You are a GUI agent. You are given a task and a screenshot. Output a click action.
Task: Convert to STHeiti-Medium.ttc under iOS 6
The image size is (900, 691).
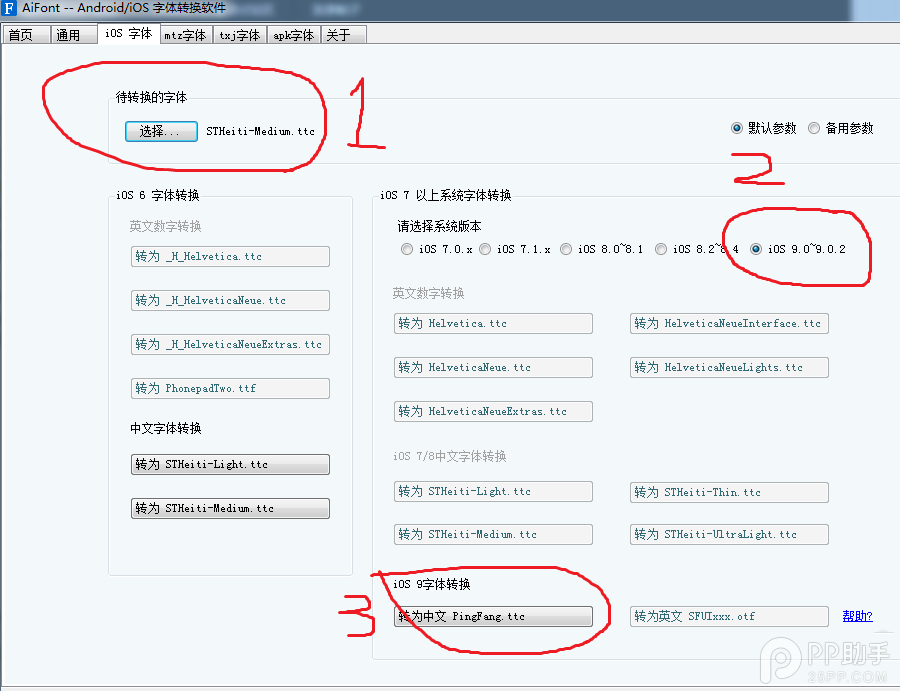[230, 508]
